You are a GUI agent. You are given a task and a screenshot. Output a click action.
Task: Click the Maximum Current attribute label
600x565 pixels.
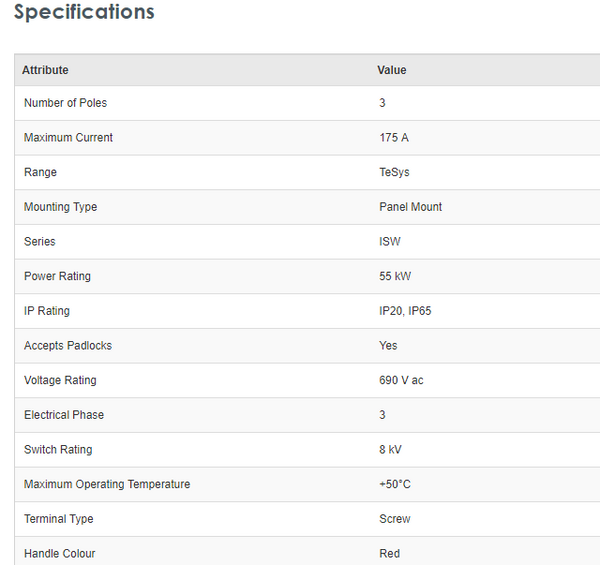coord(68,138)
